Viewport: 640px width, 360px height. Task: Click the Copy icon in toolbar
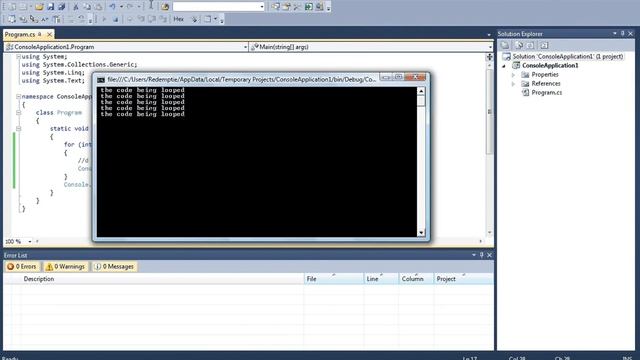click(x=87, y=7)
